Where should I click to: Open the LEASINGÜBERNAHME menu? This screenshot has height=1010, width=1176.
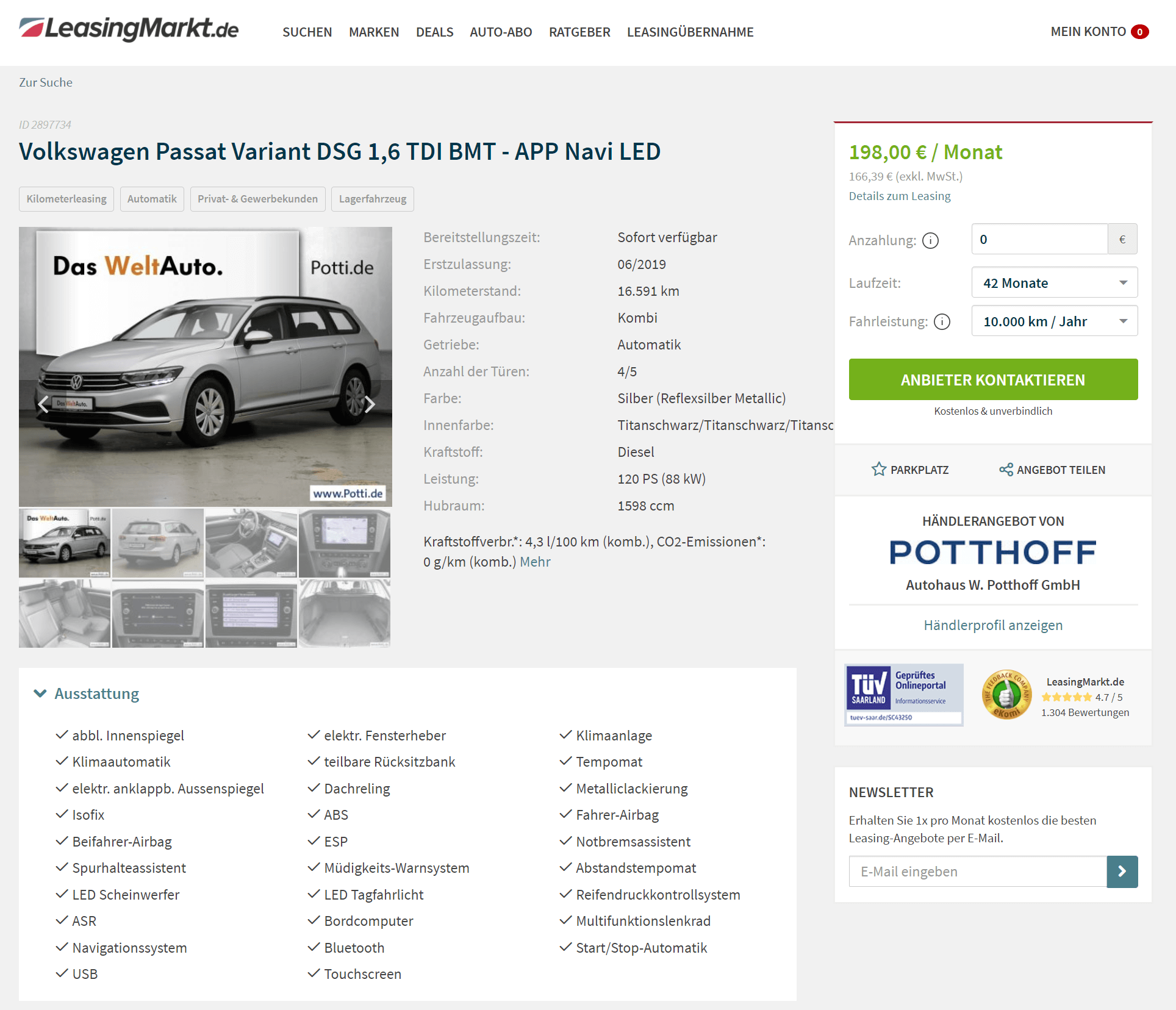pos(690,32)
